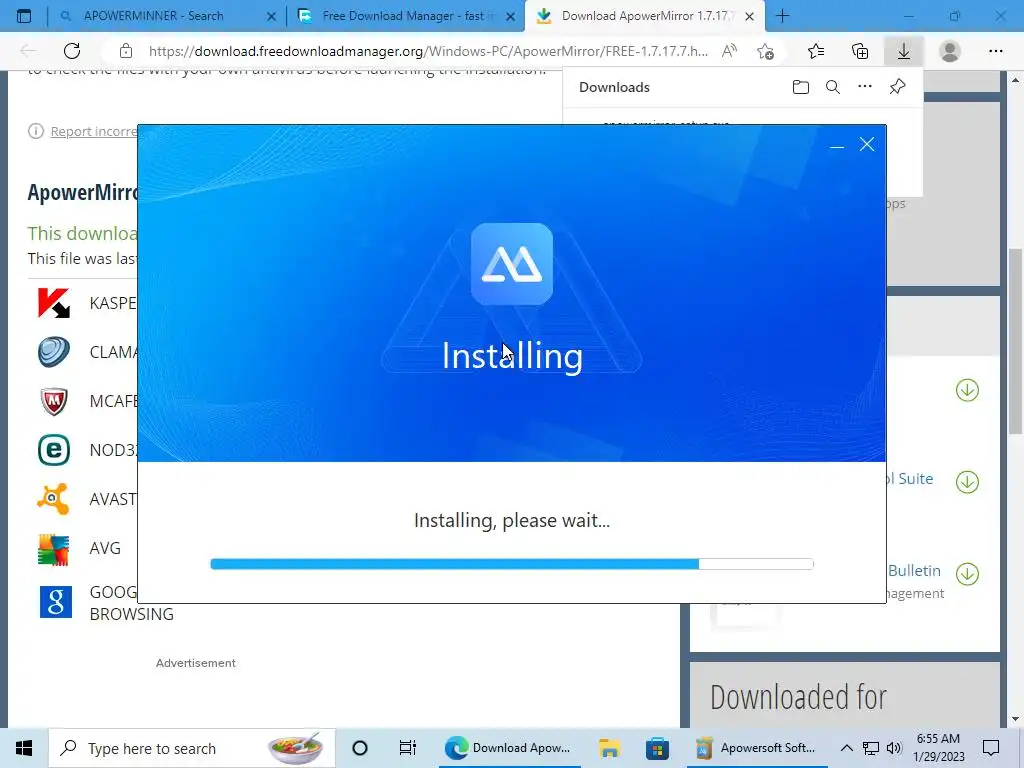Open downloads folder from Downloads panel
The width and height of the screenshot is (1024, 768).
pos(801,87)
